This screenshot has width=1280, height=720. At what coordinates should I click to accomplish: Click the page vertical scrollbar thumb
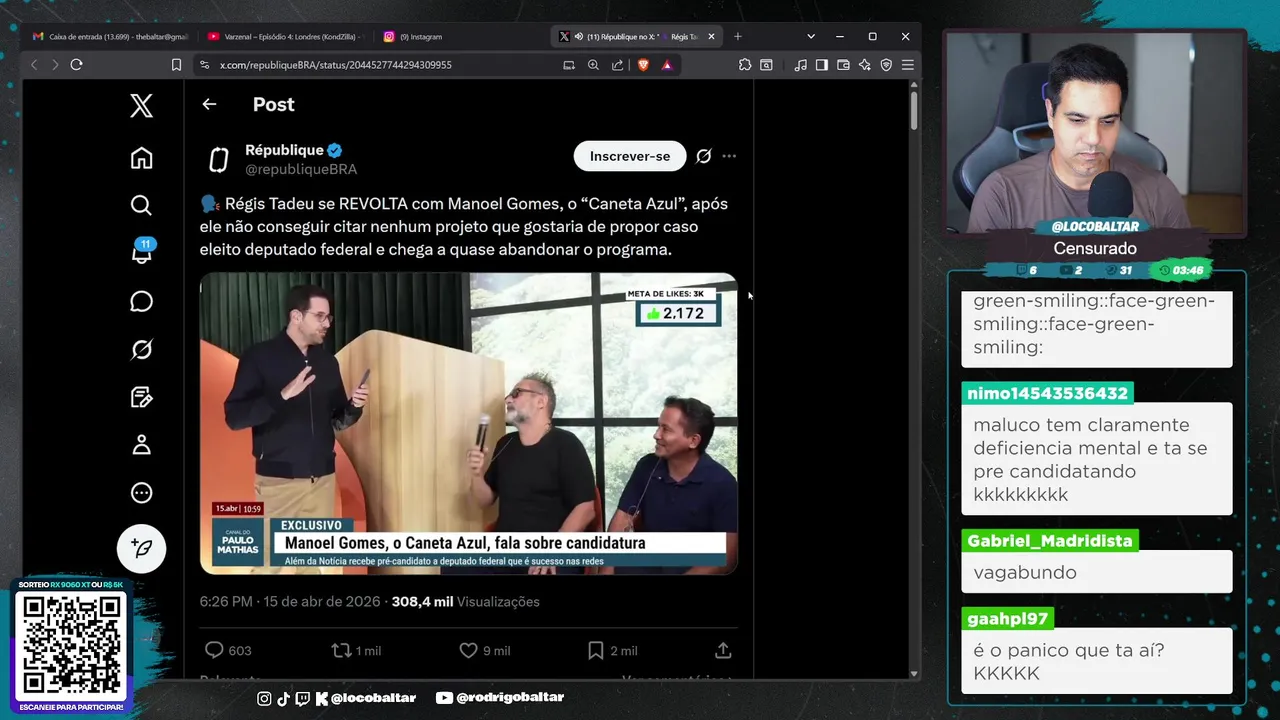coord(914,111)
